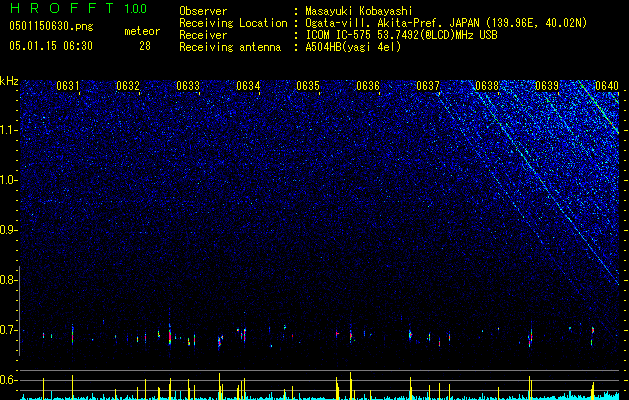Click the 0638 time marker
This screenshot has width=629, height=400.
(x=487, y=86)
